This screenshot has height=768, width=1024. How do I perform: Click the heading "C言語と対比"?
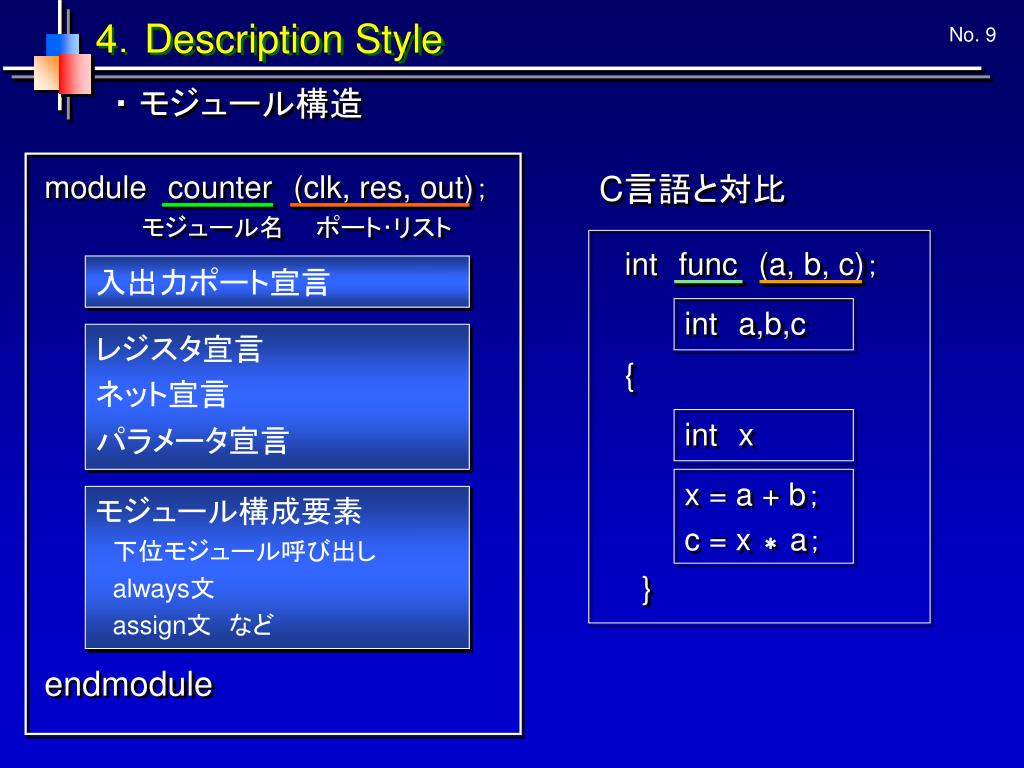click(692, 189)
